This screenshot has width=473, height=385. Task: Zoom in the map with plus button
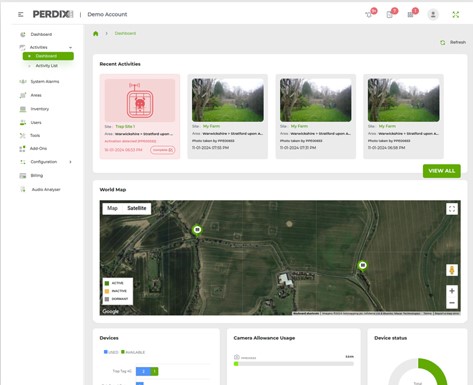(x=452, y=291)
